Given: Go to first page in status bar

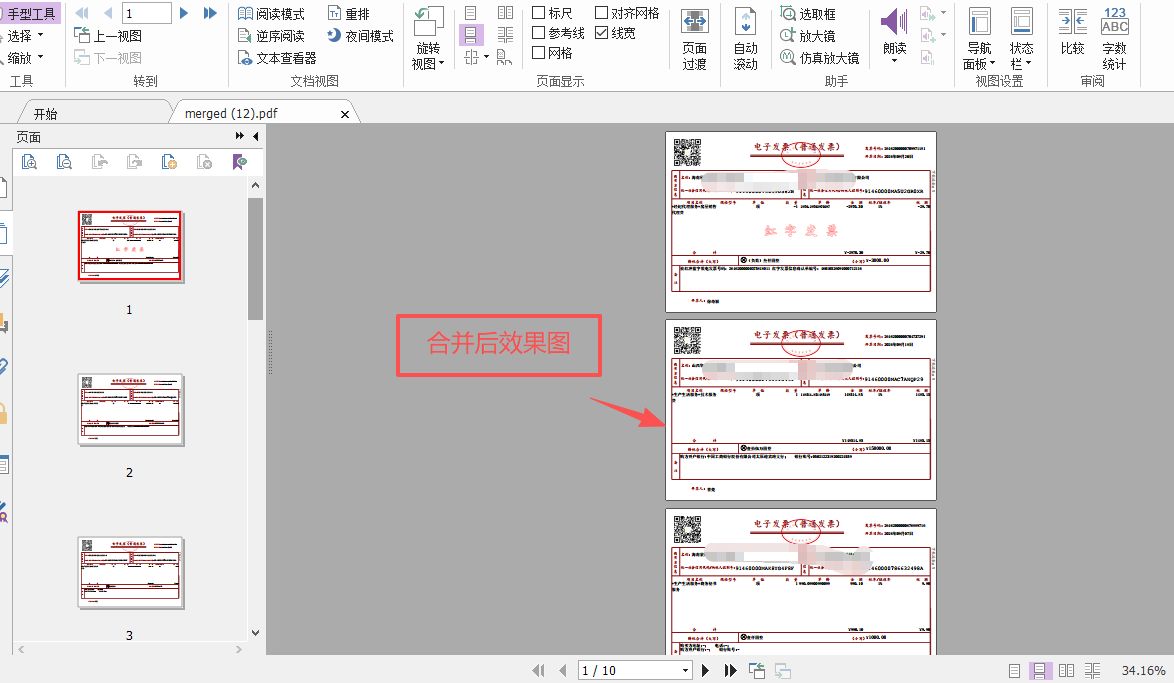Looking at the screenshot, I should 538,670.
